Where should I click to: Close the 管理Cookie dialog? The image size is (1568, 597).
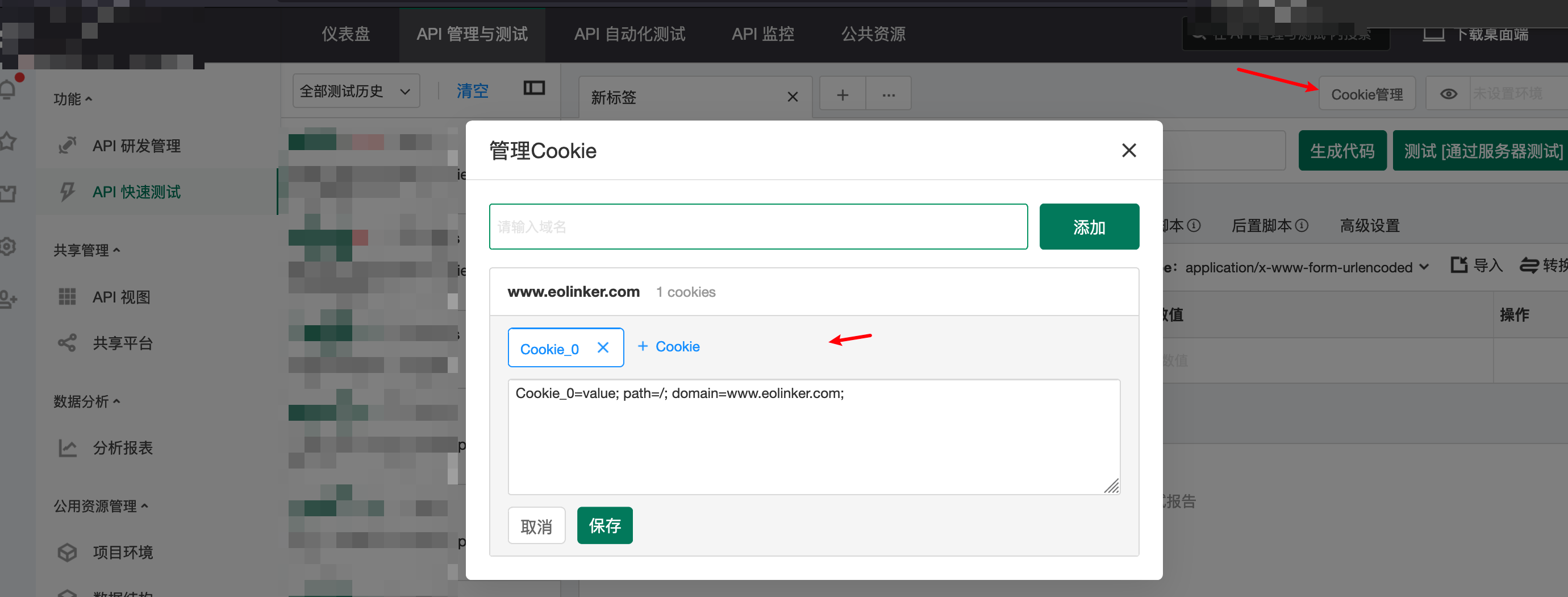point(1128,151)
